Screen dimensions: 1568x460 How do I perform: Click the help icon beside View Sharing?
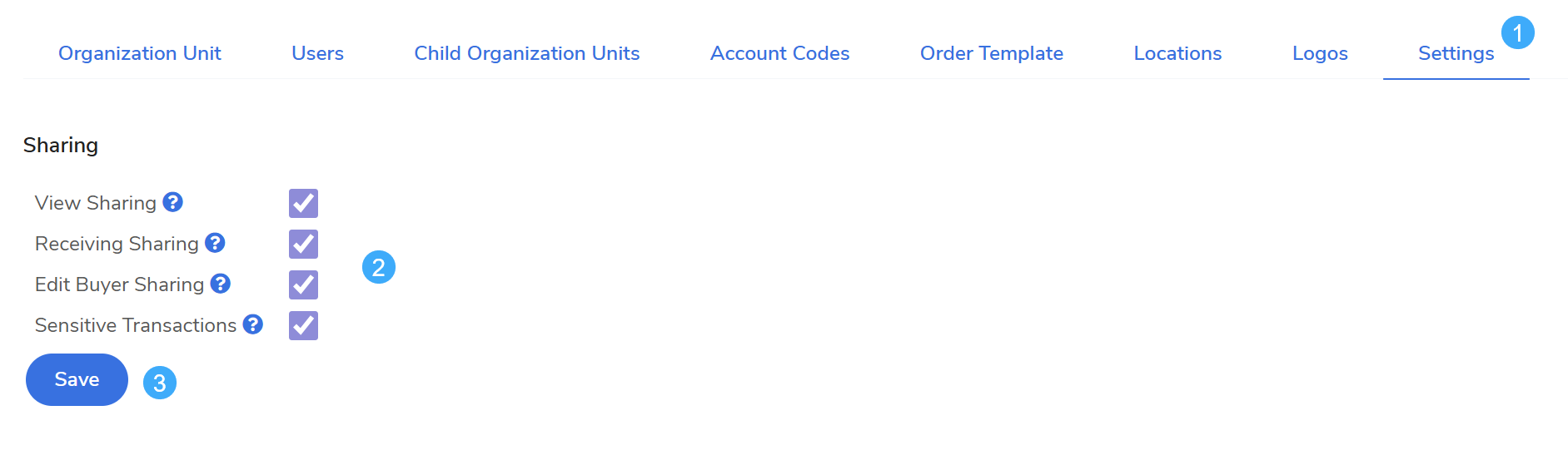172,202
